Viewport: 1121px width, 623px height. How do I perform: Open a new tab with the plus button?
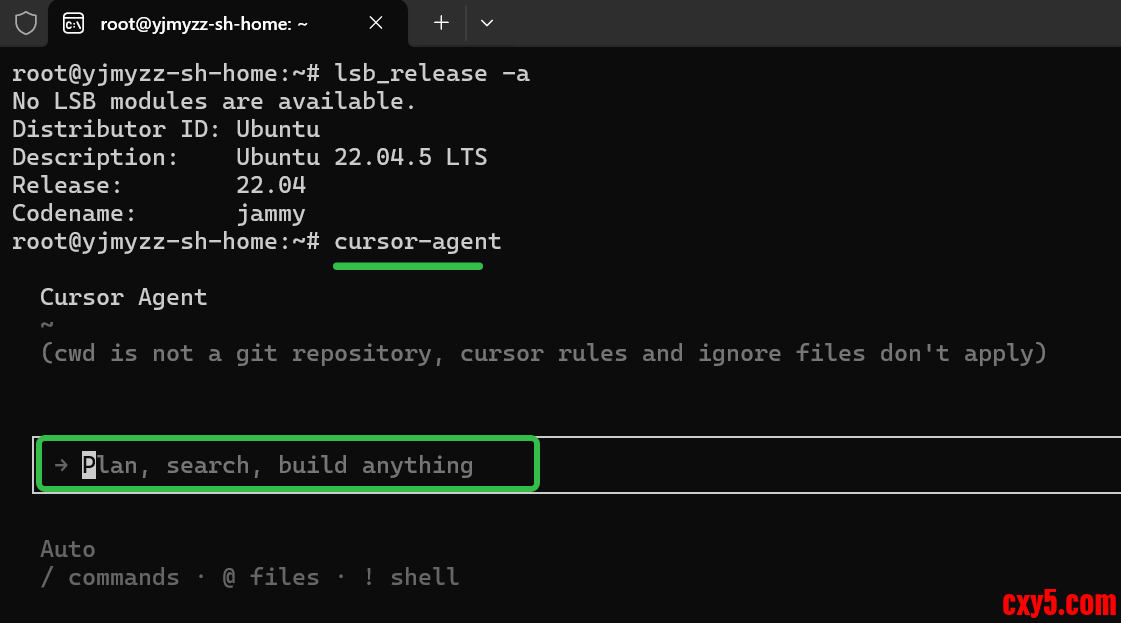pos(441,23)
